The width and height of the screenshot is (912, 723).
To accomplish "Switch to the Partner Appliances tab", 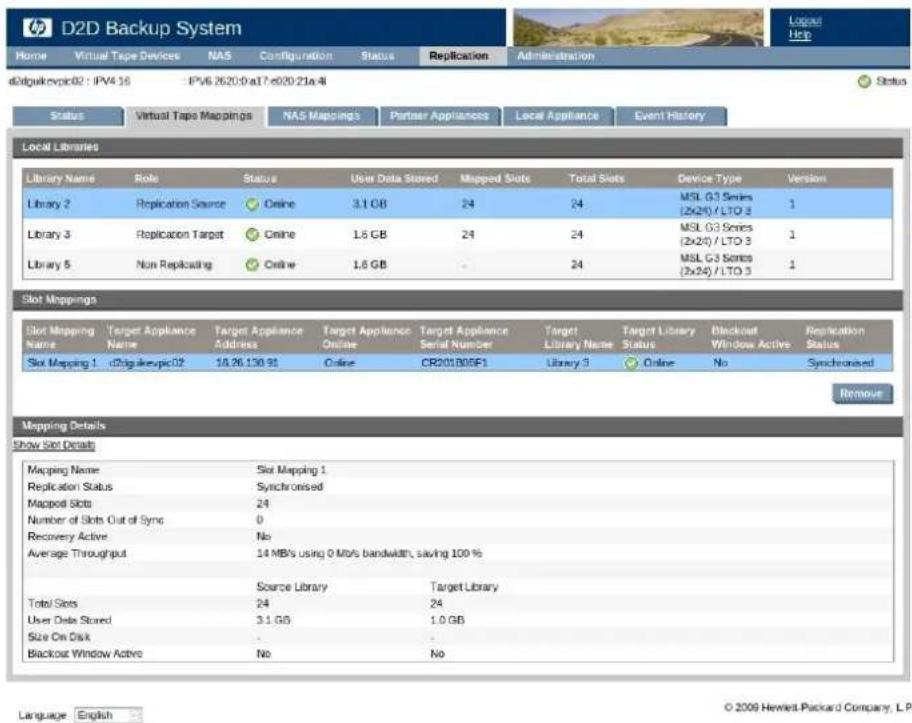I will click(439, 116).
